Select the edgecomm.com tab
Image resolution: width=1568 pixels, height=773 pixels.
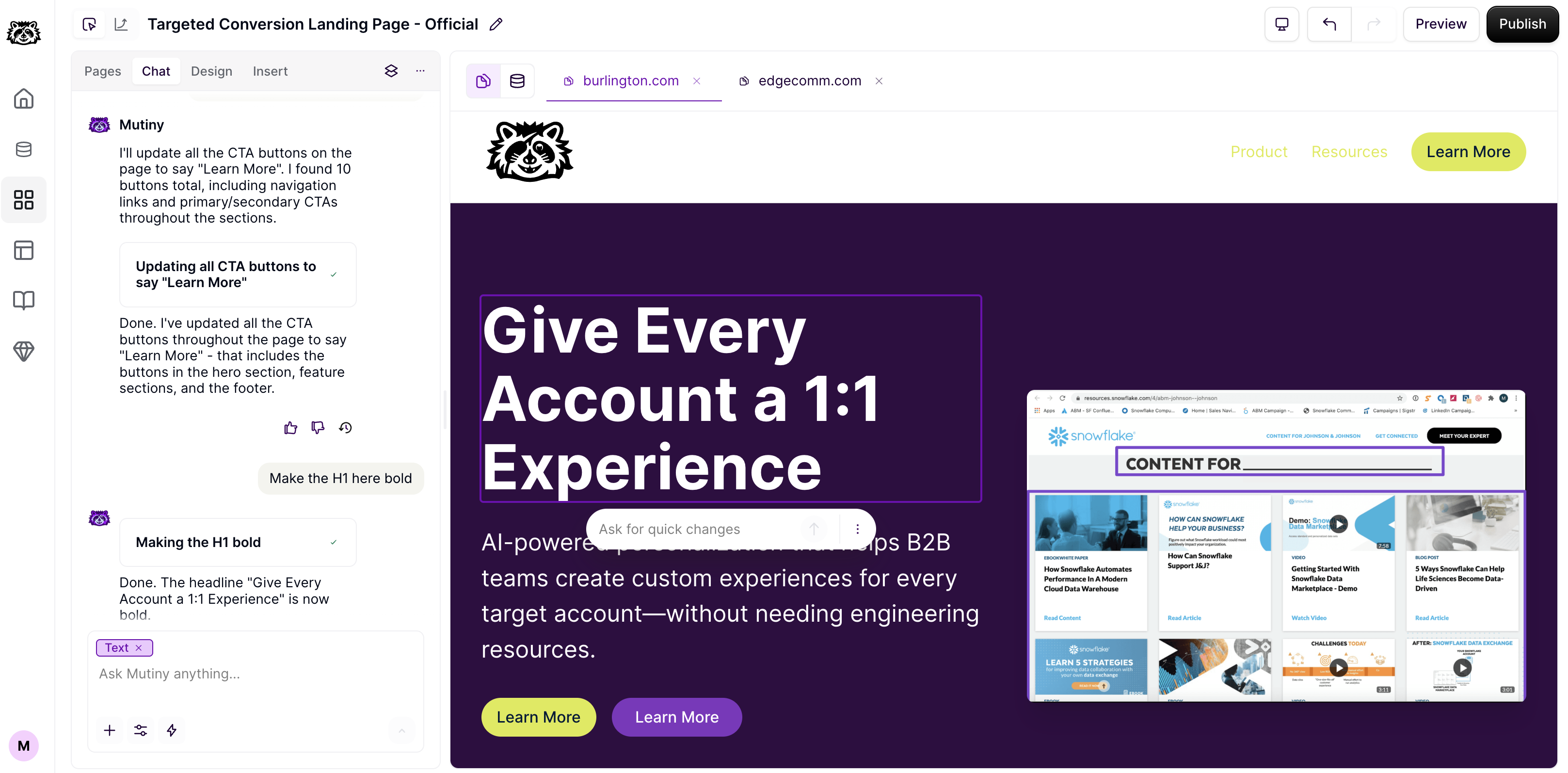810,81
